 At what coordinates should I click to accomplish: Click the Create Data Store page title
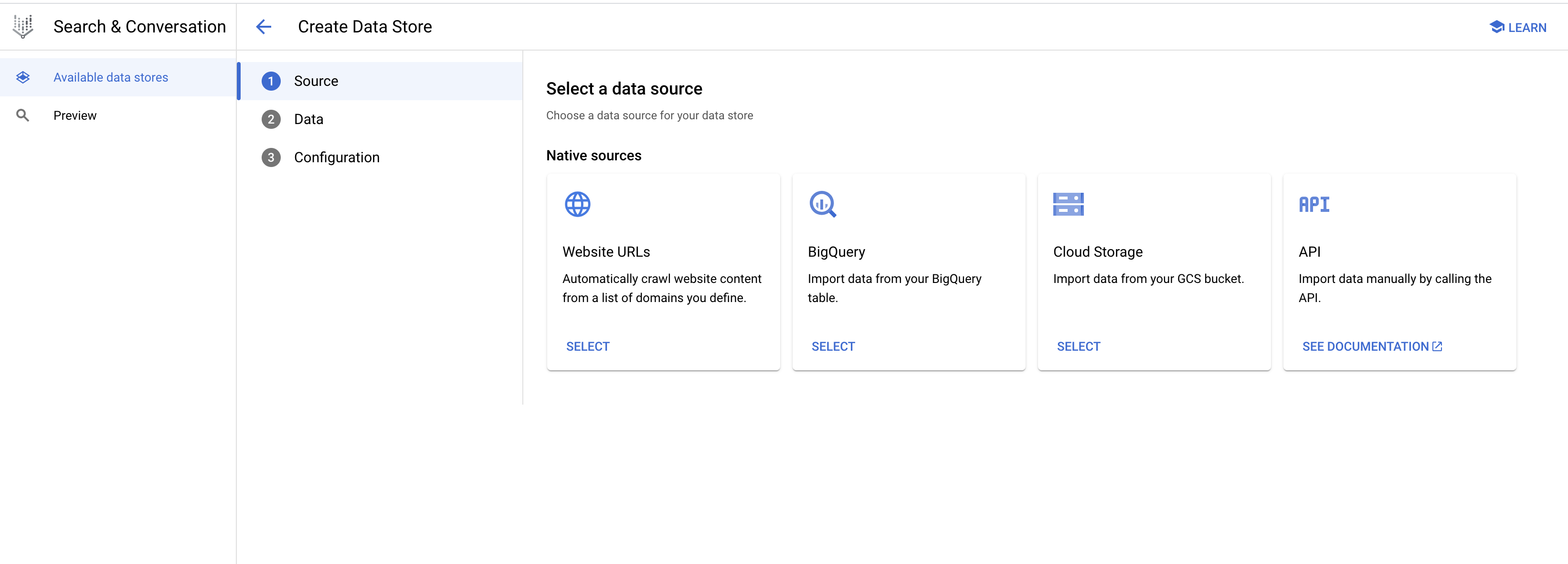coord(365,27)
